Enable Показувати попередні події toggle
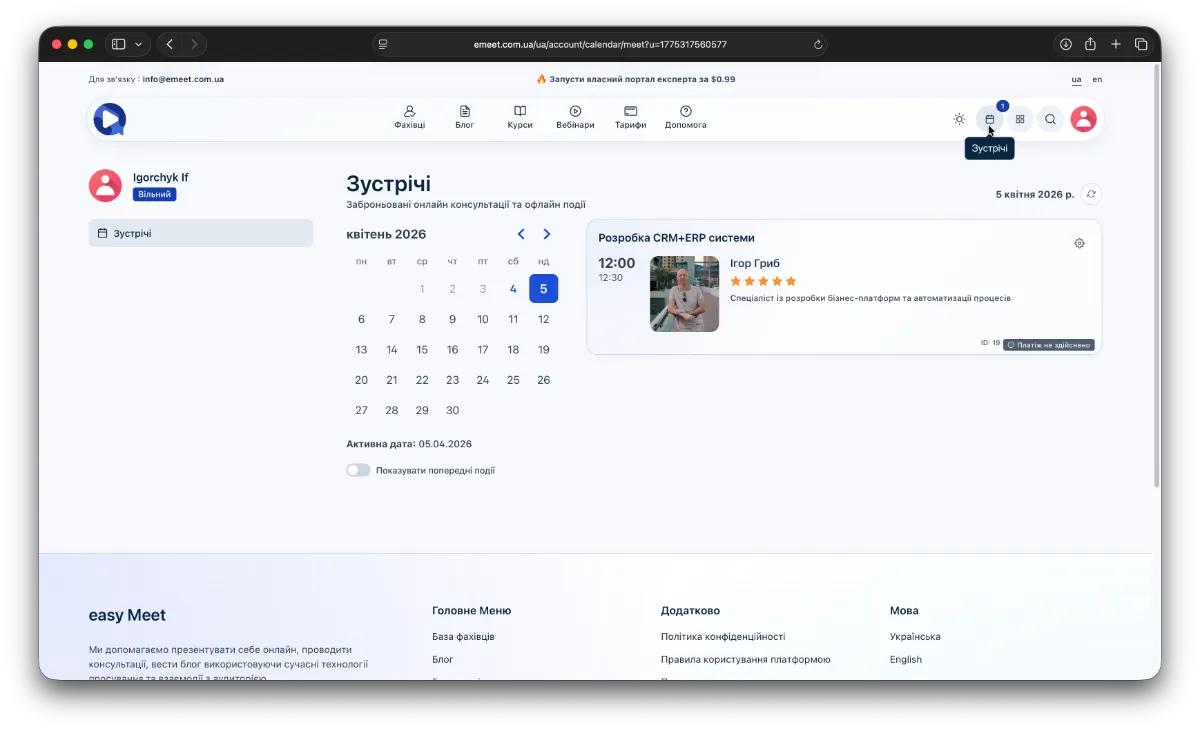The image size is (1200, 731). click(358, 470)
